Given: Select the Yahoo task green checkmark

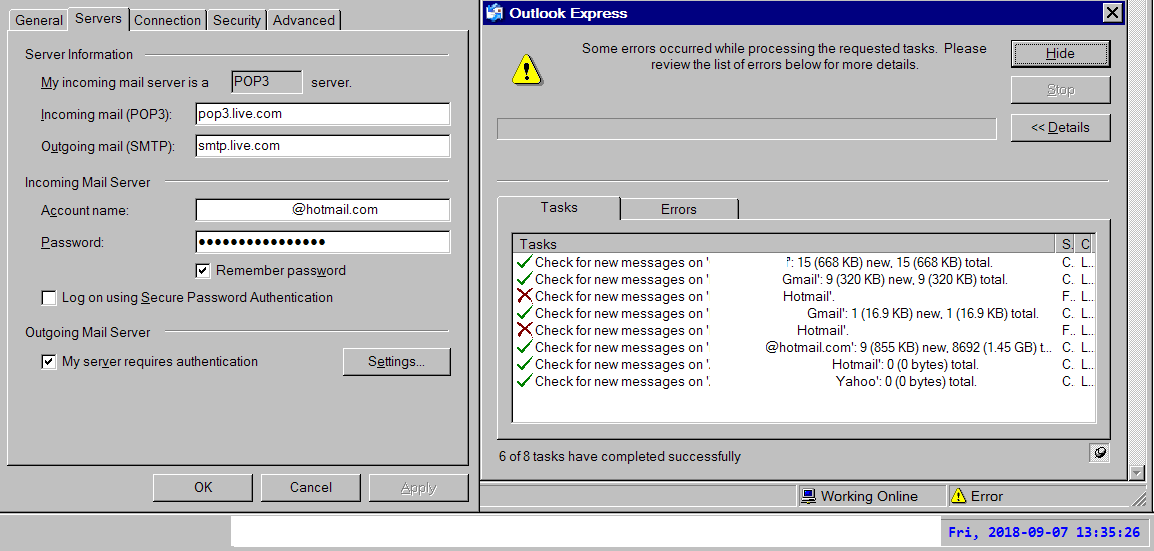Looking at the screenshot, I should click(523, 381).
